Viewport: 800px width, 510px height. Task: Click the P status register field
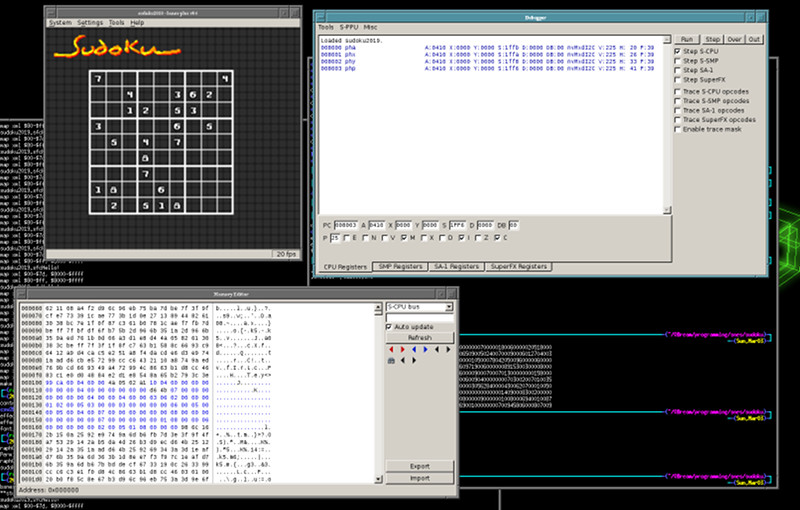pyautogui.click(x=335, y=238)
